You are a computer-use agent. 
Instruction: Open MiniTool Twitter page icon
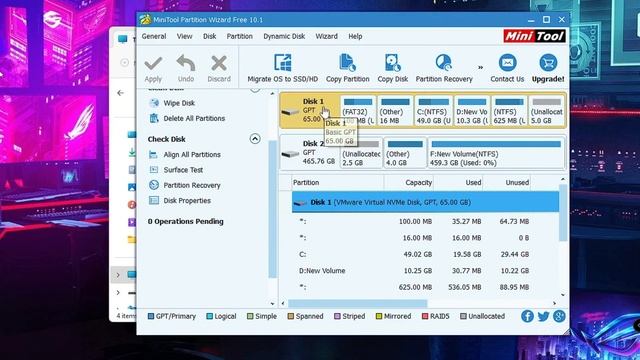(543, 316)
